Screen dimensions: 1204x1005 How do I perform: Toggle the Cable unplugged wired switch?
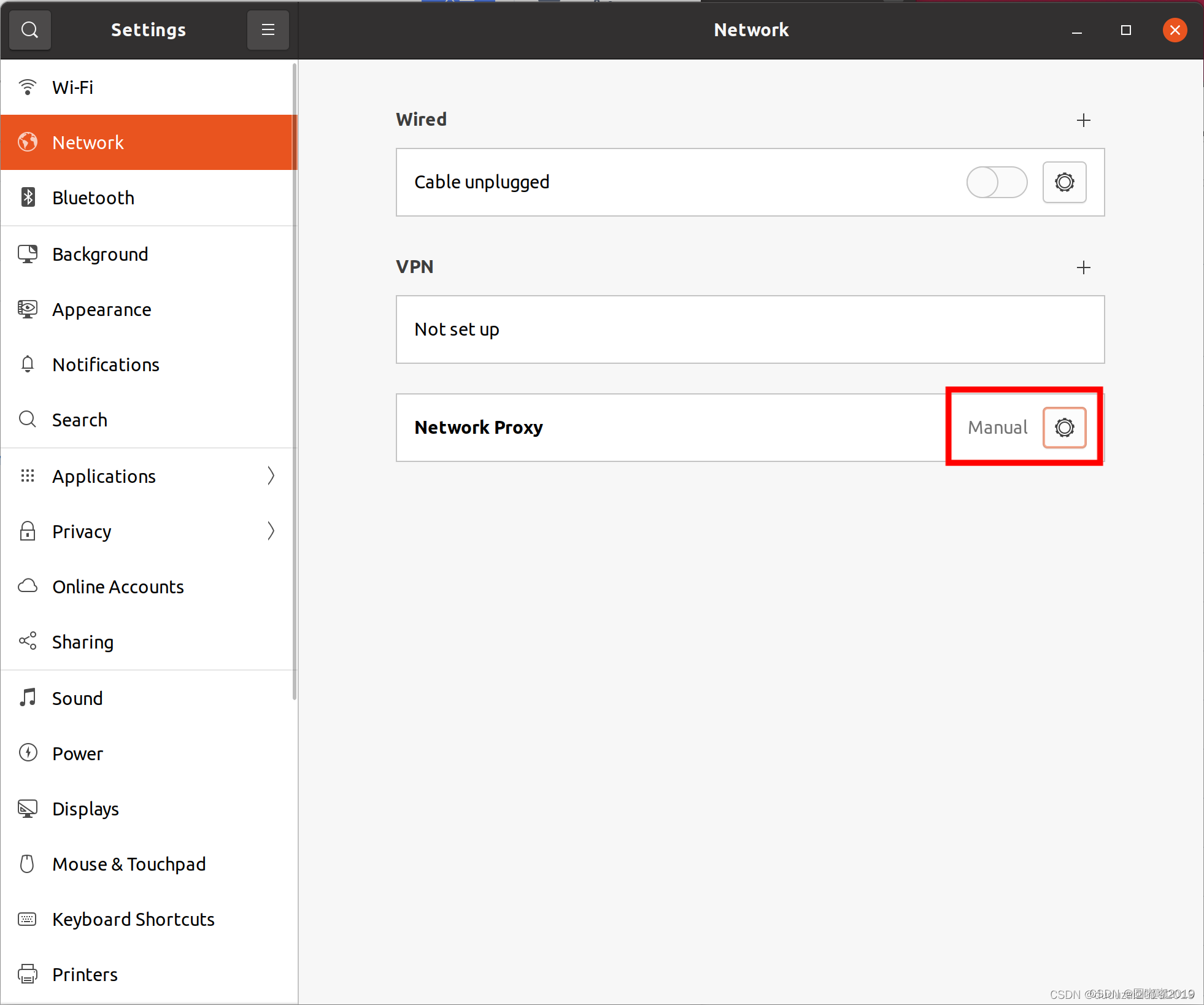tap(996, 182)
